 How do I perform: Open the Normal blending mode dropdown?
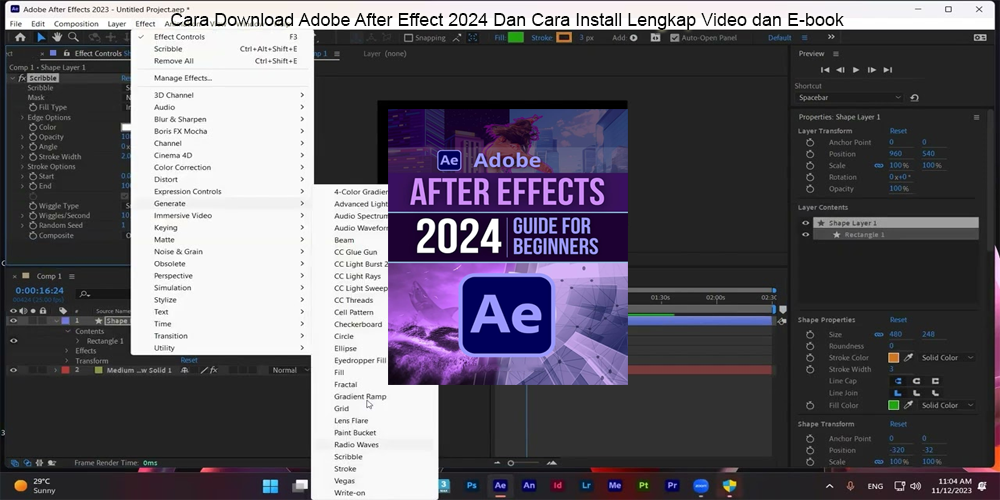pyautogui.click(x=289, y=370)
